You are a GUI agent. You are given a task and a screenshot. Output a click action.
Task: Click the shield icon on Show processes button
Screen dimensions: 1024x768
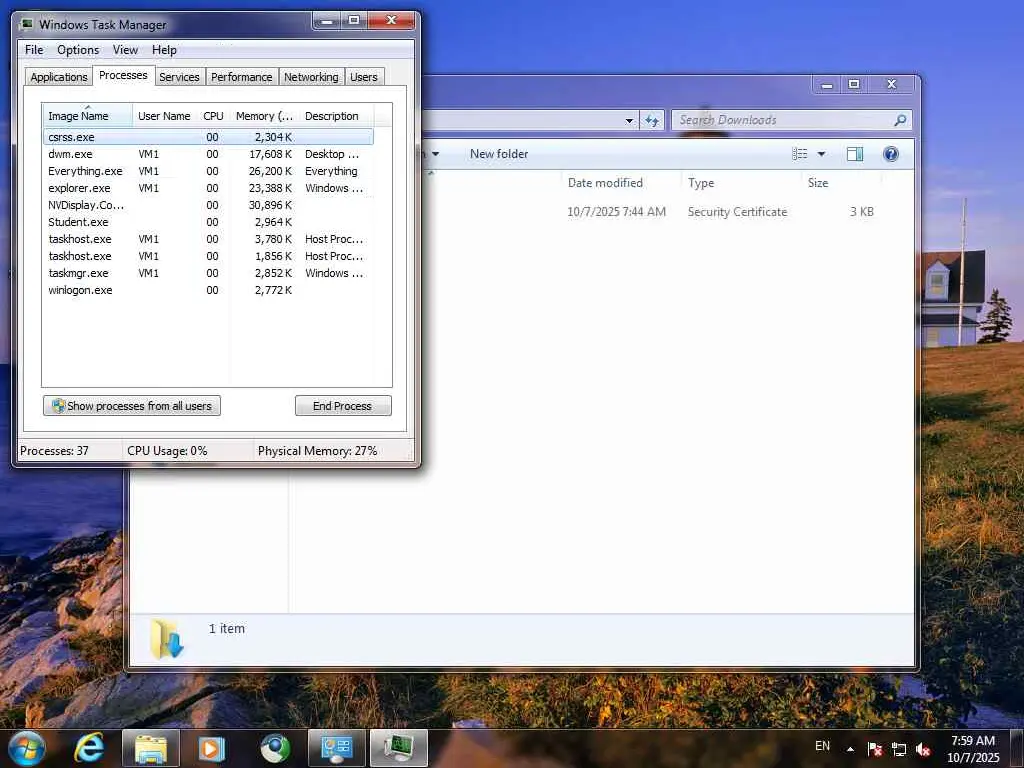tap(58, 406)
